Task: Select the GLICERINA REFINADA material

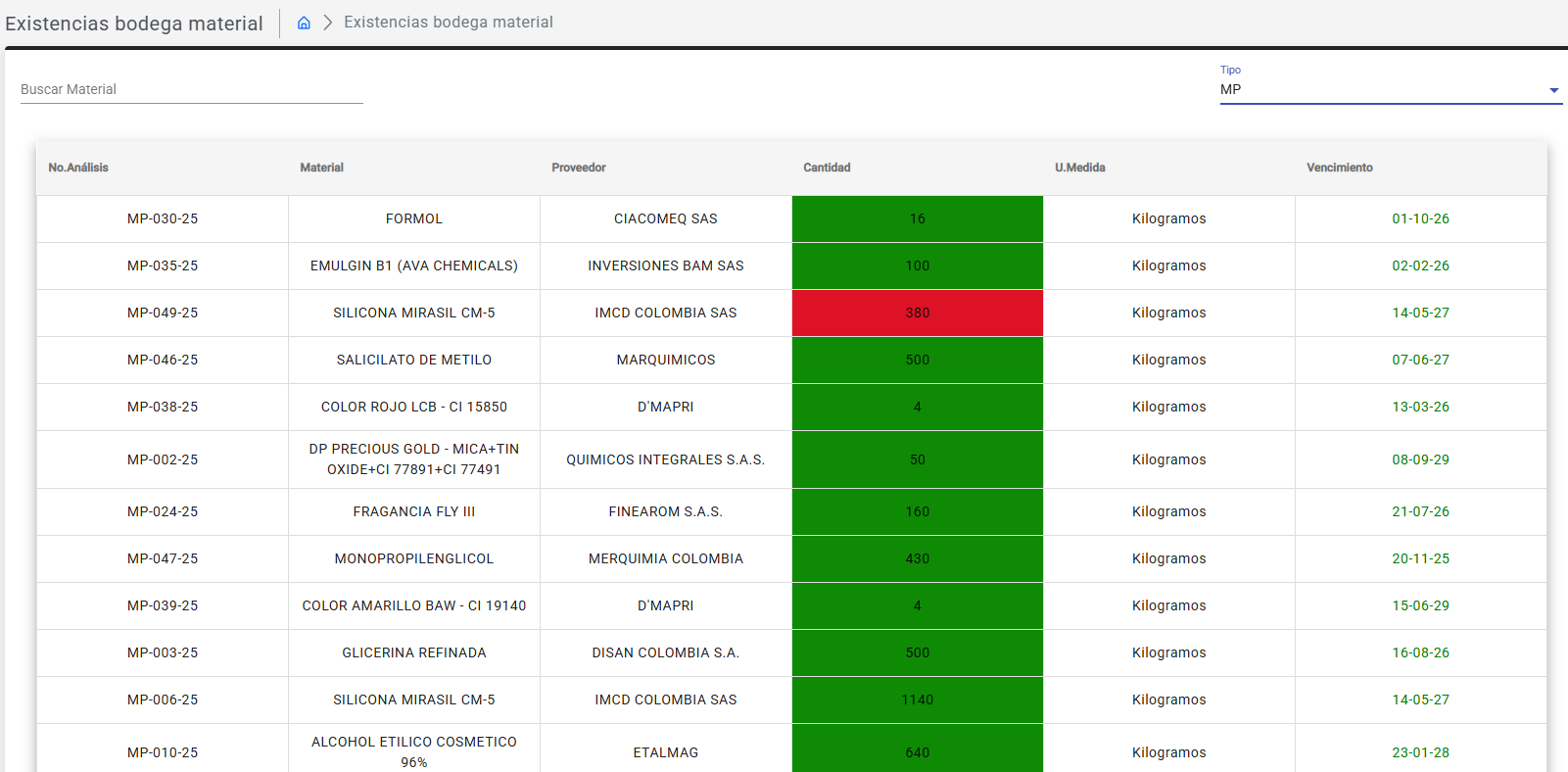Action: (x=413, y=652)
